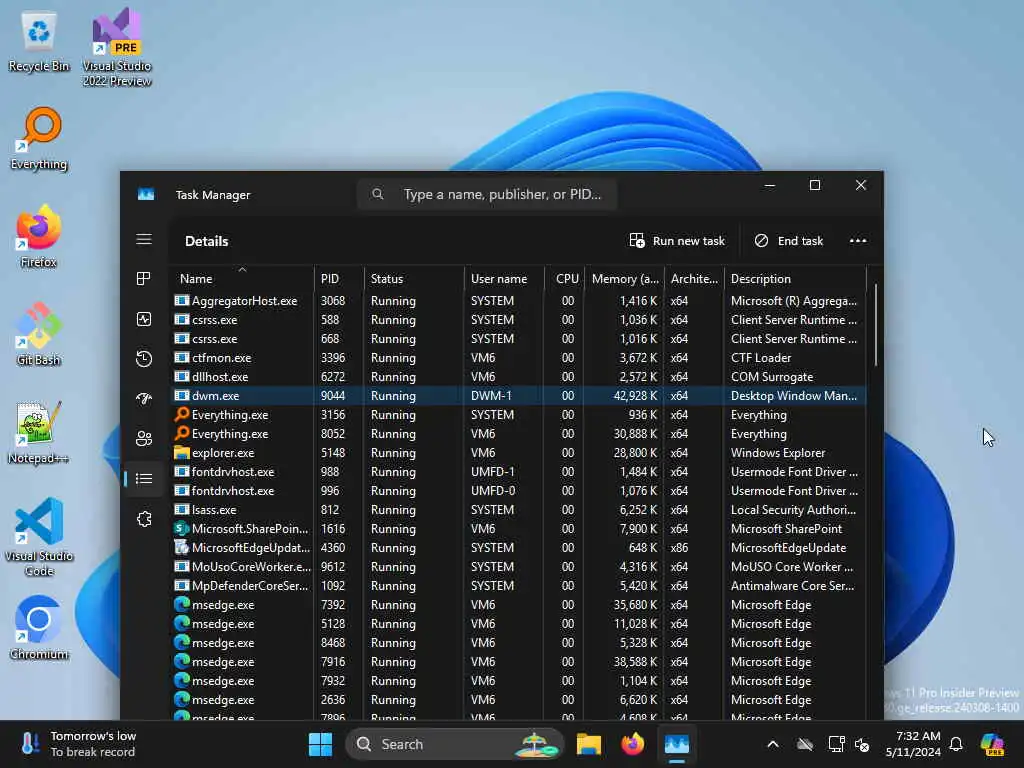Open the Services page puzzle icon

tap(144, 519)
